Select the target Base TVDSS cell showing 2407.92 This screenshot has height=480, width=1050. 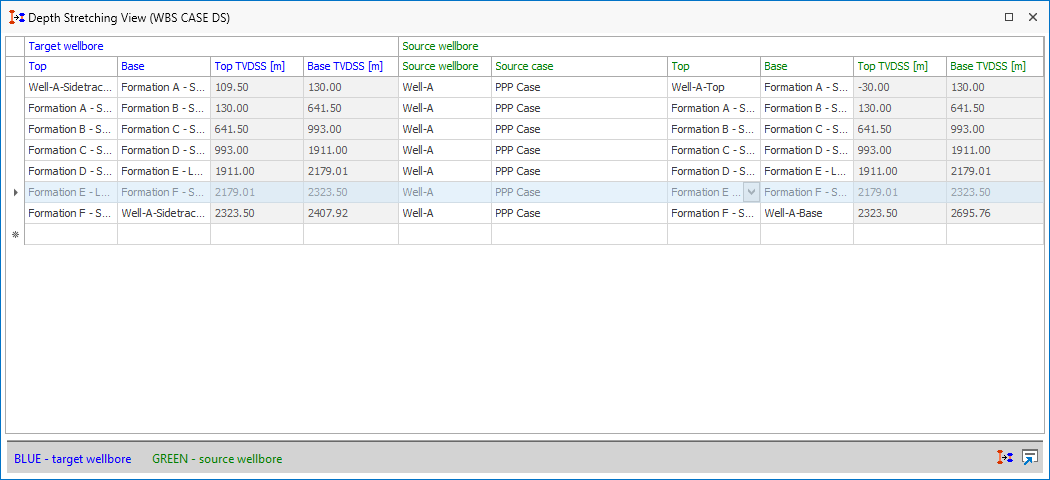point(350,213)
